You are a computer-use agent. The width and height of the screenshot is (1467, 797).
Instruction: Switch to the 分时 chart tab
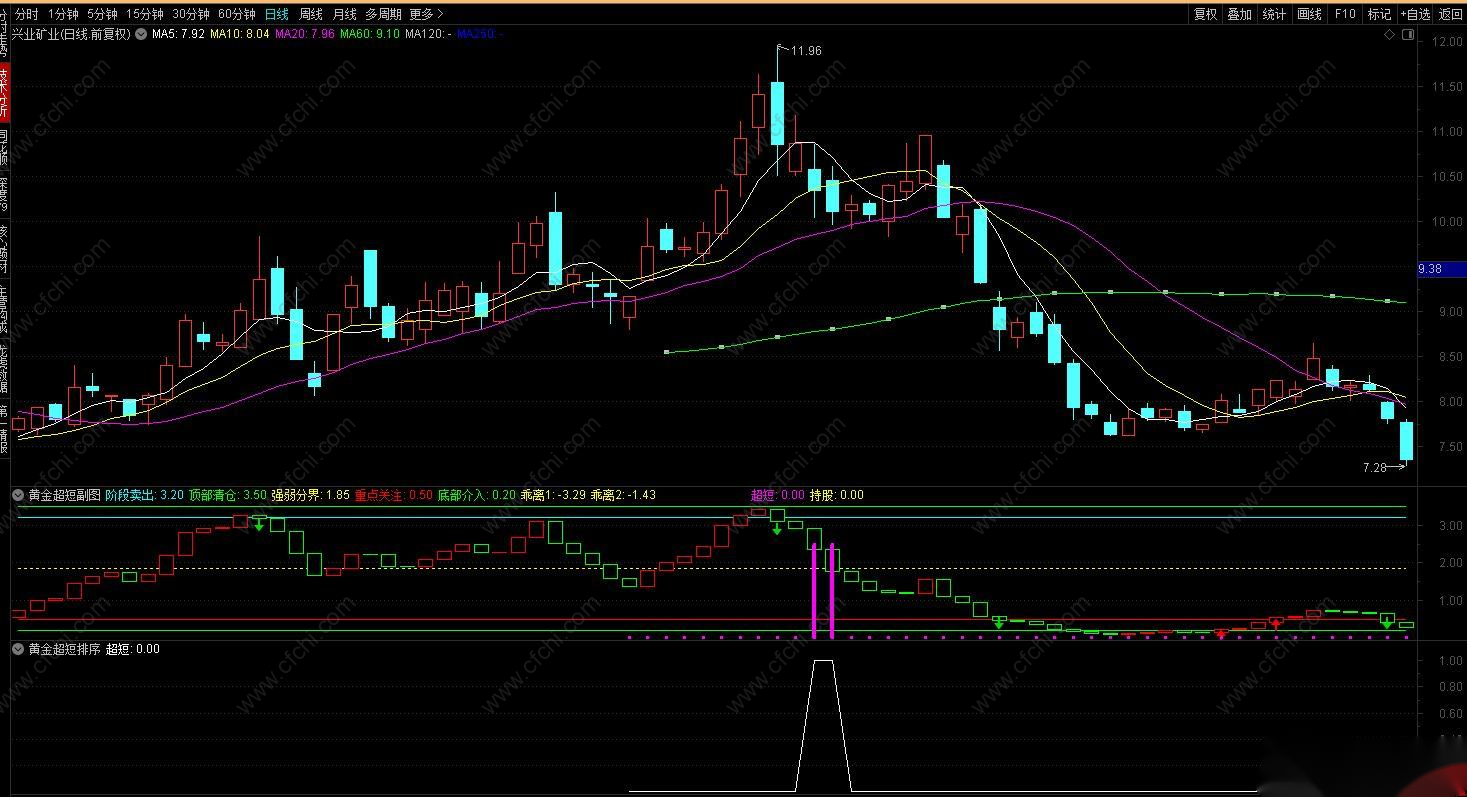[27, 14]
